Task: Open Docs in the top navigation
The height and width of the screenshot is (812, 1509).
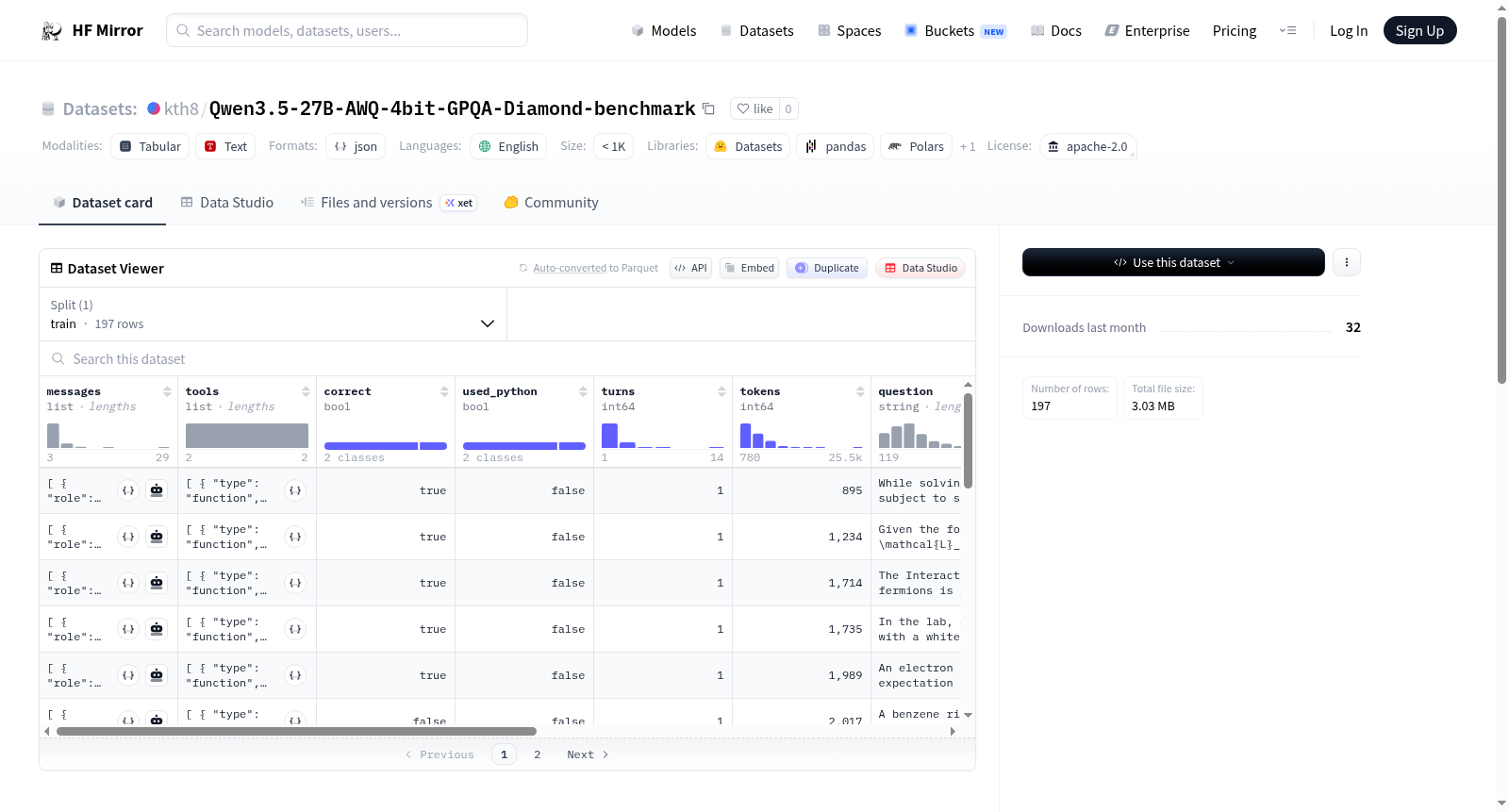Action: coord(1056,30)
